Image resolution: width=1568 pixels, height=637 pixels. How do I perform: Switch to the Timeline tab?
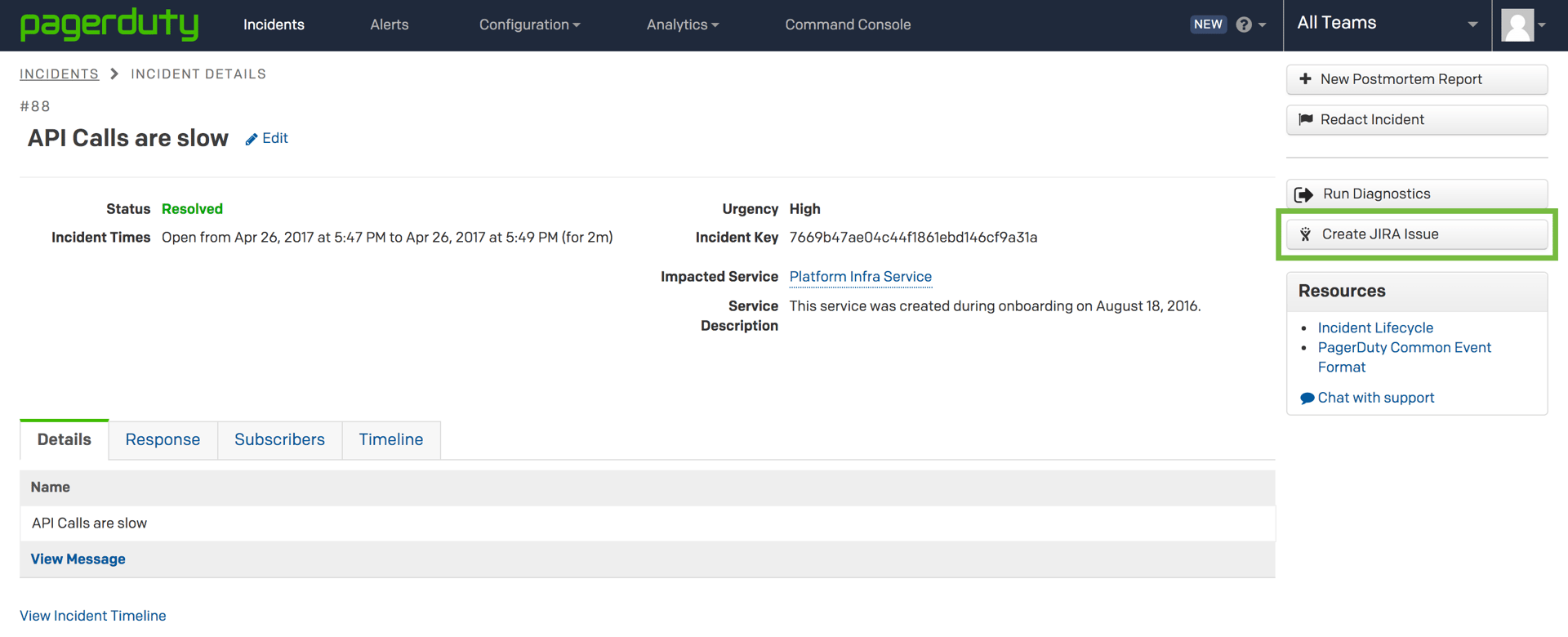[x=391, y=439]
